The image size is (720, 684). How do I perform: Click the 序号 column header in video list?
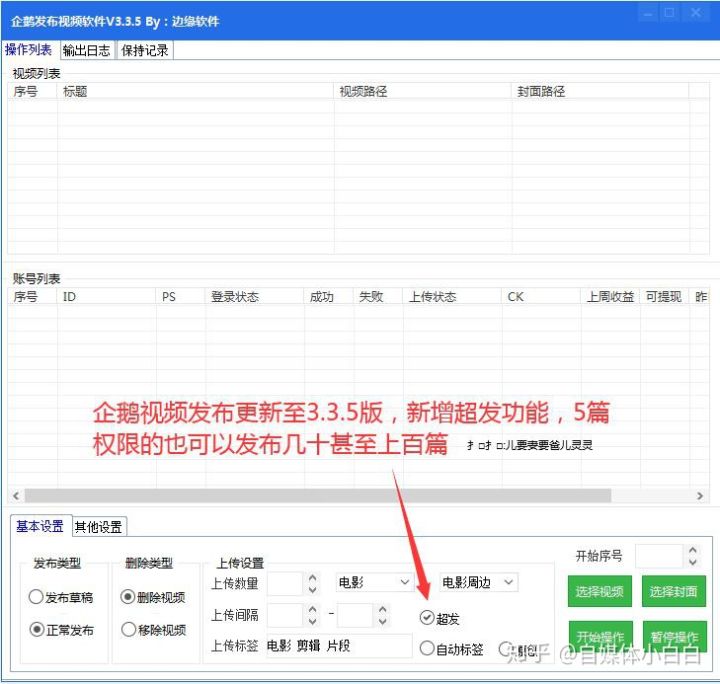pos(33,91)
